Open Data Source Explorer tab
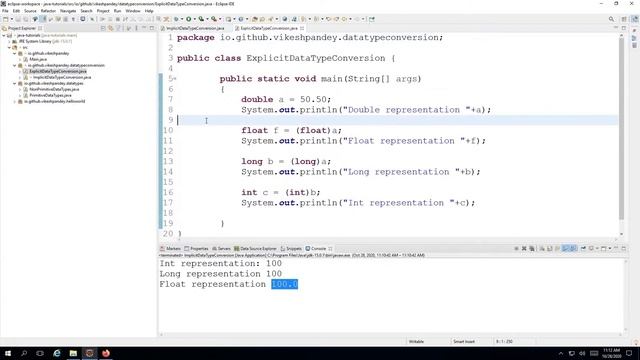Screen dimensions: 640x360 (x=255, y=249)
